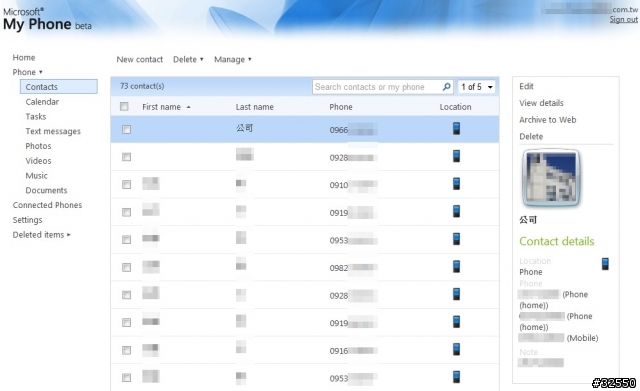Viewport: 640px width, 391px height.
Task: Click the Contact details heading
Action: (x=556, y=241)
